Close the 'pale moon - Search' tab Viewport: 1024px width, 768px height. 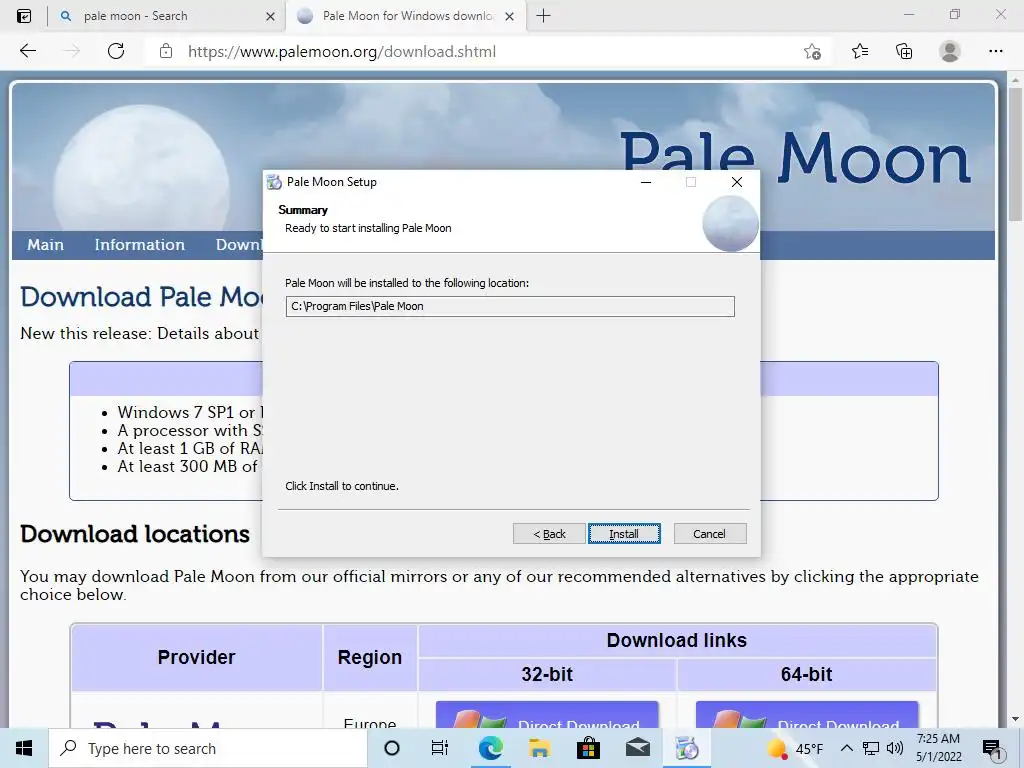pyautogui.click(x=270, y=16)
